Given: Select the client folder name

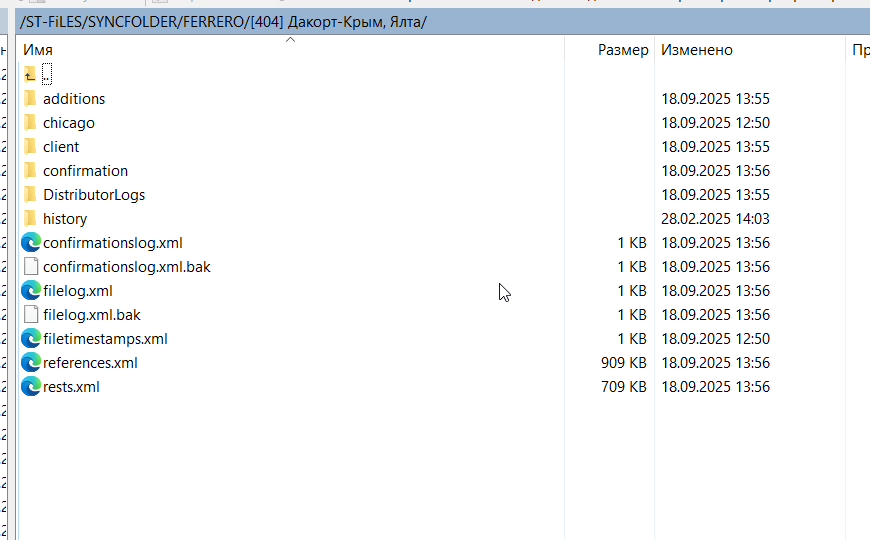Looking at the screenshot, I should click(x=61, y=147).
